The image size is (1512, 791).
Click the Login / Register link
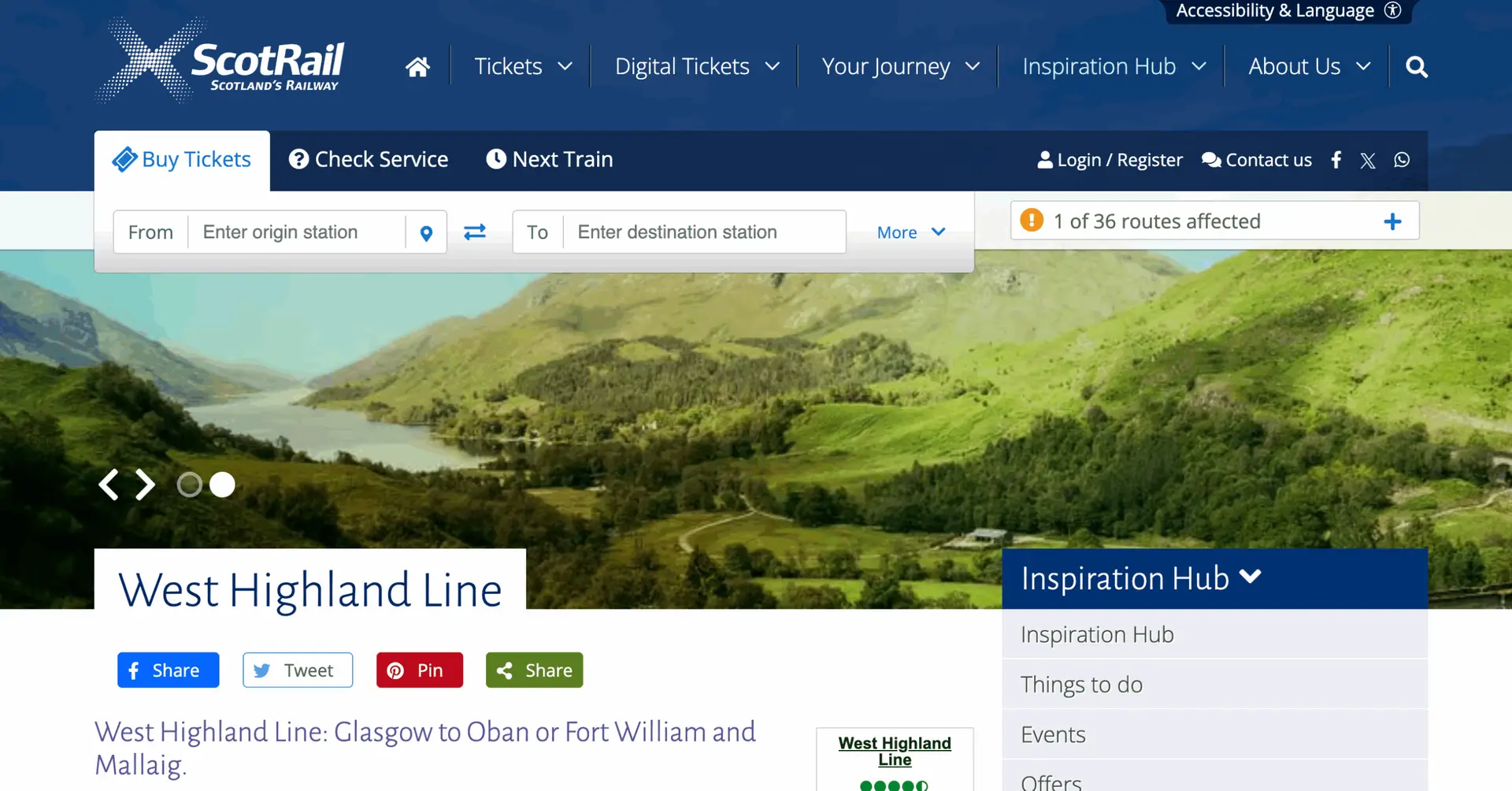1110,160
